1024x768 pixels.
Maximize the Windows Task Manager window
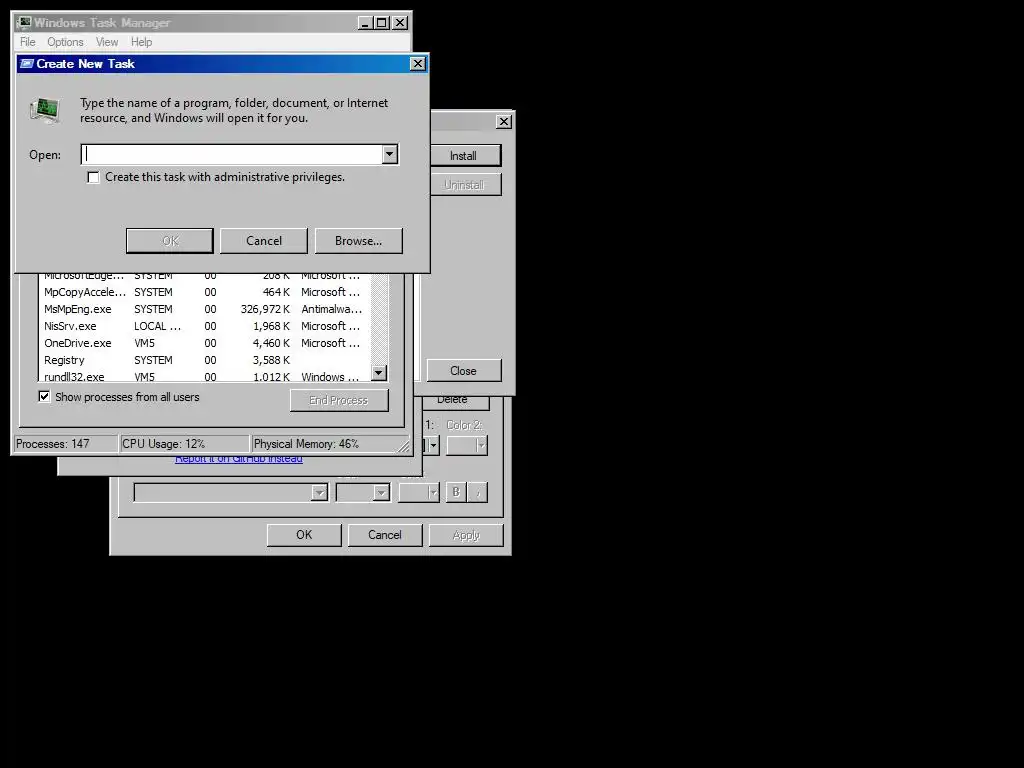(x=381, y=23)
